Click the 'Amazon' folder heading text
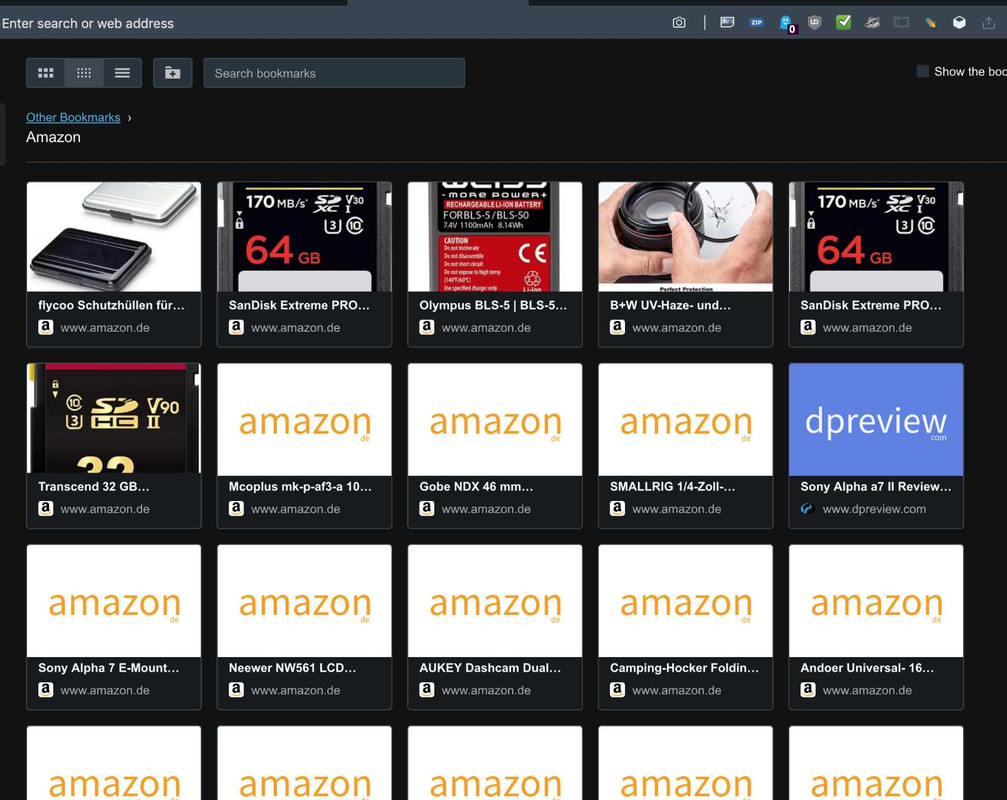 [53, 137]
